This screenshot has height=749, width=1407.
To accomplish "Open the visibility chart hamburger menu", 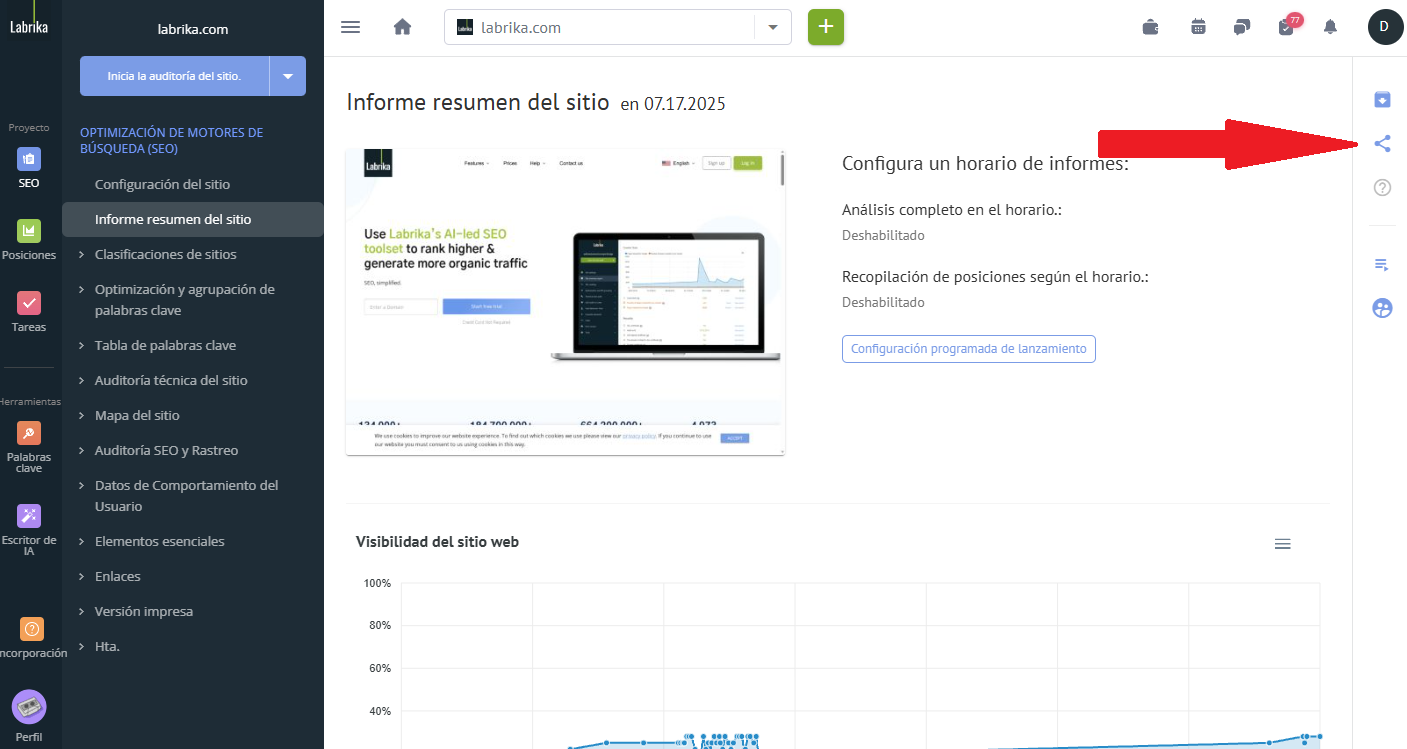I will 1283,544.
